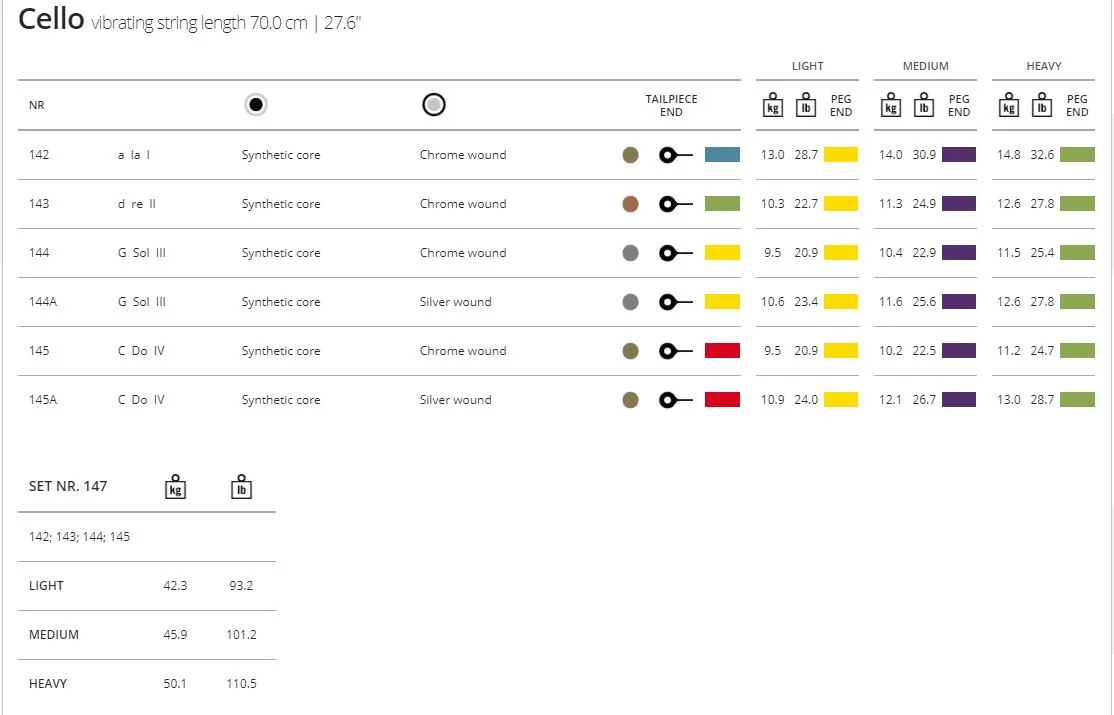Screen dimensions: 1114x715
Task: Click the black core material icon in header
Action: click(256, 105)
